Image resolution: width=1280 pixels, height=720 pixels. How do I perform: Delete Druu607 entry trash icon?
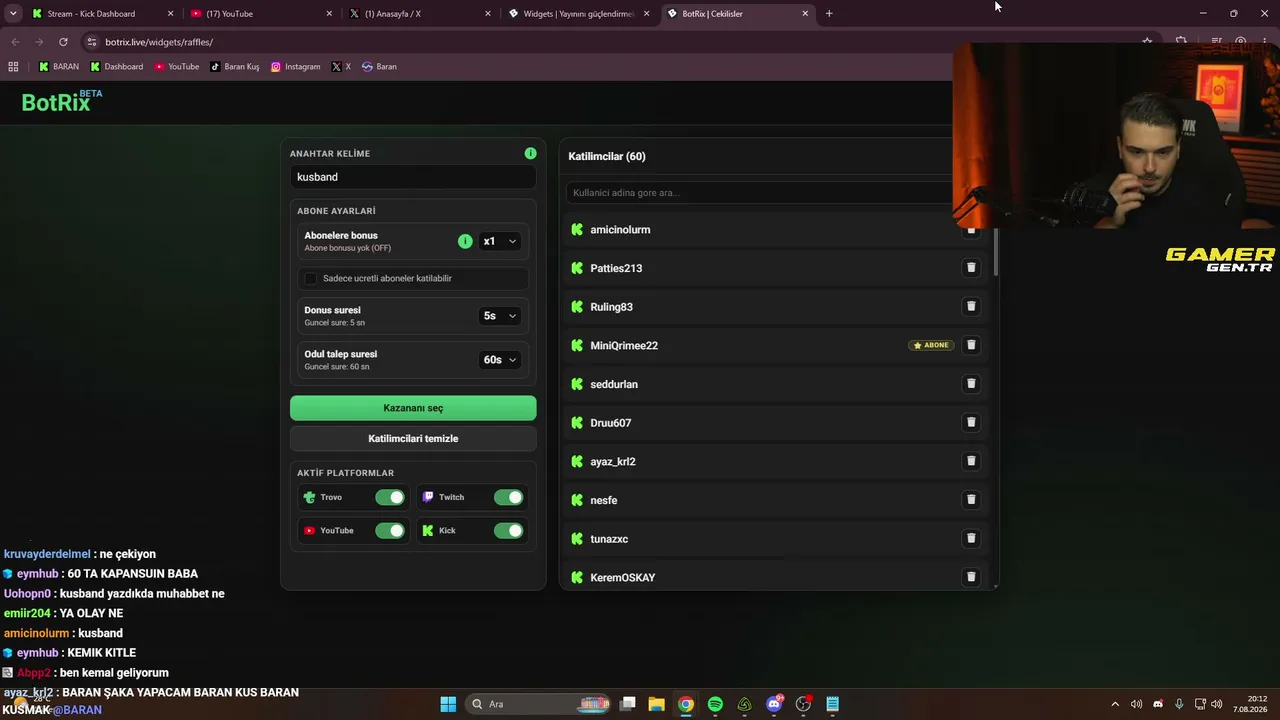tap(970, 423)
